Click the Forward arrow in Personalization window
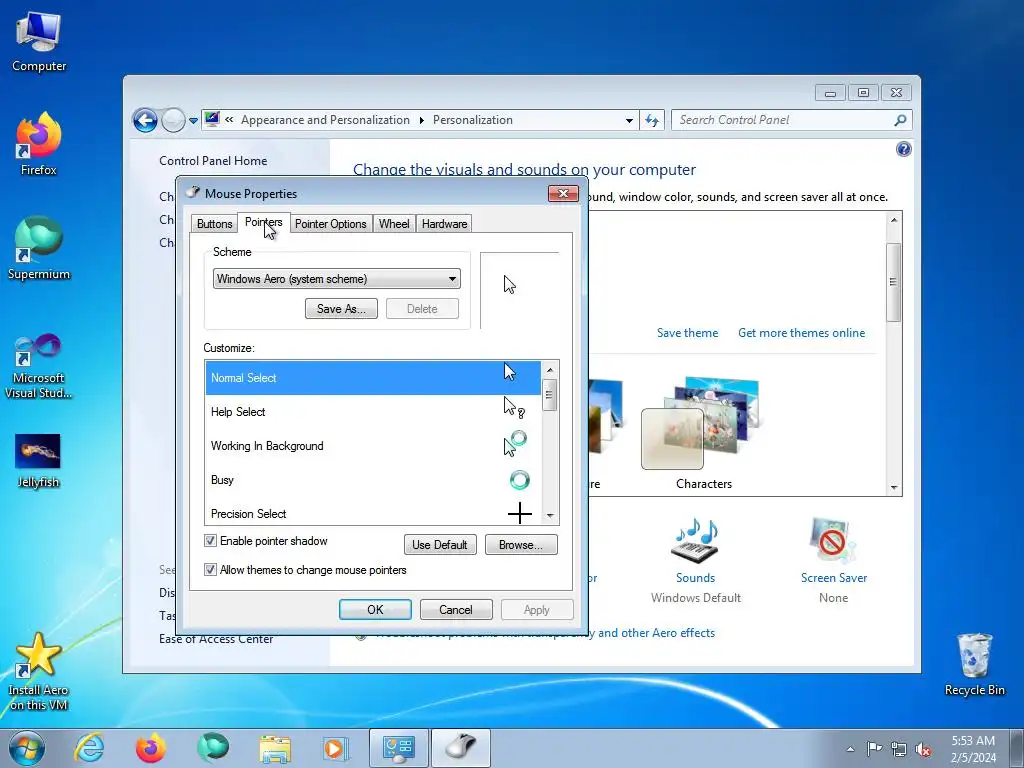The image size is (1024, 768). [173, 120]
